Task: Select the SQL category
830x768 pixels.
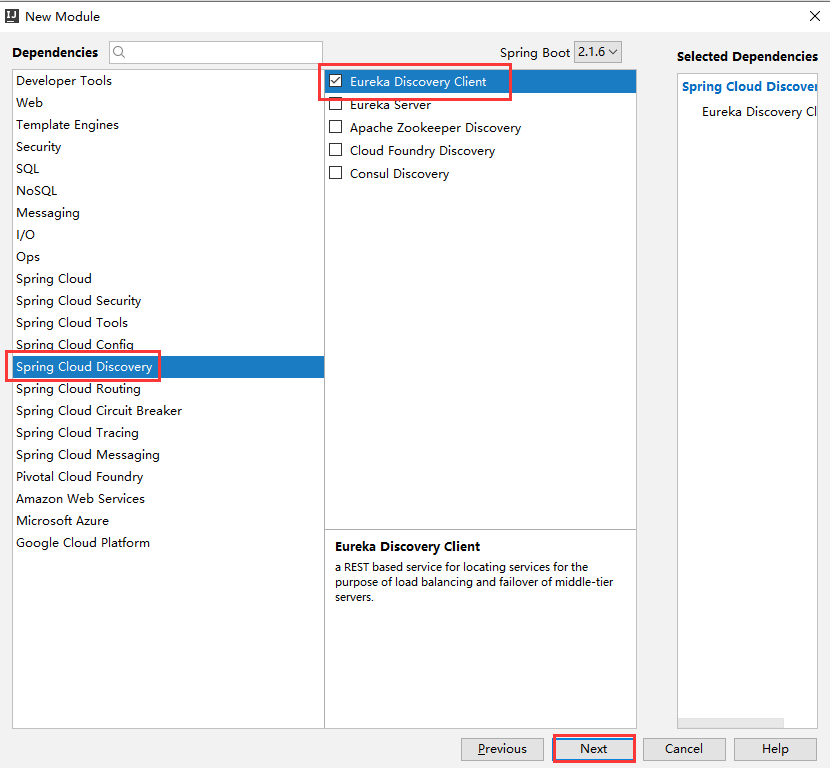Action: pyautogui.click(x=168, y=169)
